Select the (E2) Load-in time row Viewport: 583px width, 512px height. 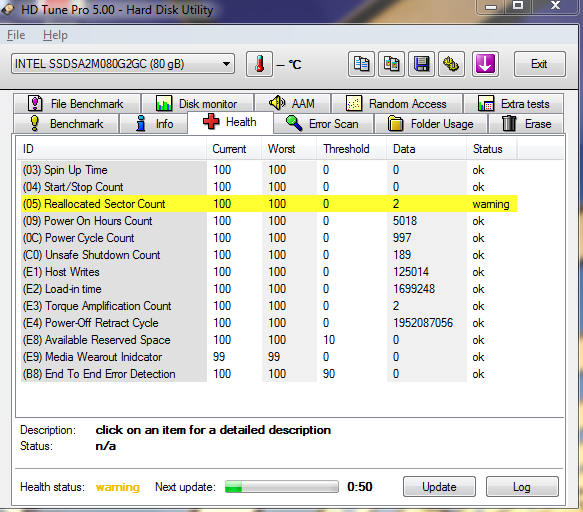click(269, 289)
